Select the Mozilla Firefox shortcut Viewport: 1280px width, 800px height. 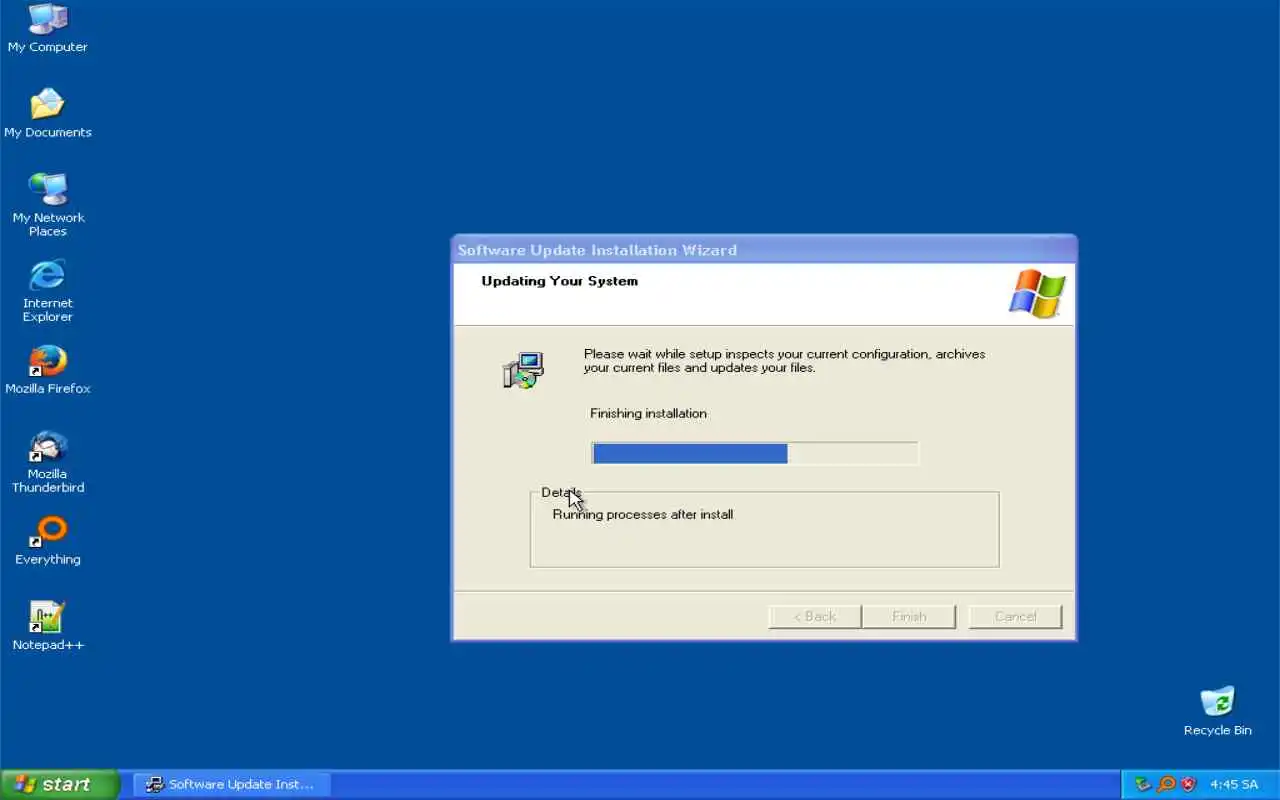(47, 370)
